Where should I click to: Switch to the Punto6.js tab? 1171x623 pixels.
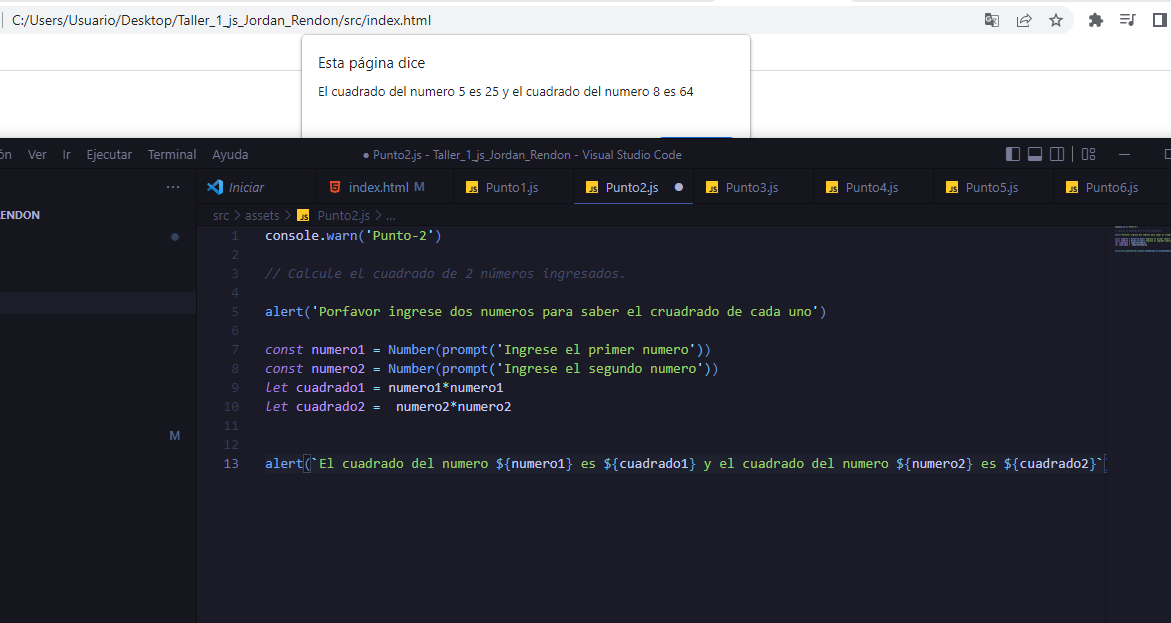click(1112, 187)
